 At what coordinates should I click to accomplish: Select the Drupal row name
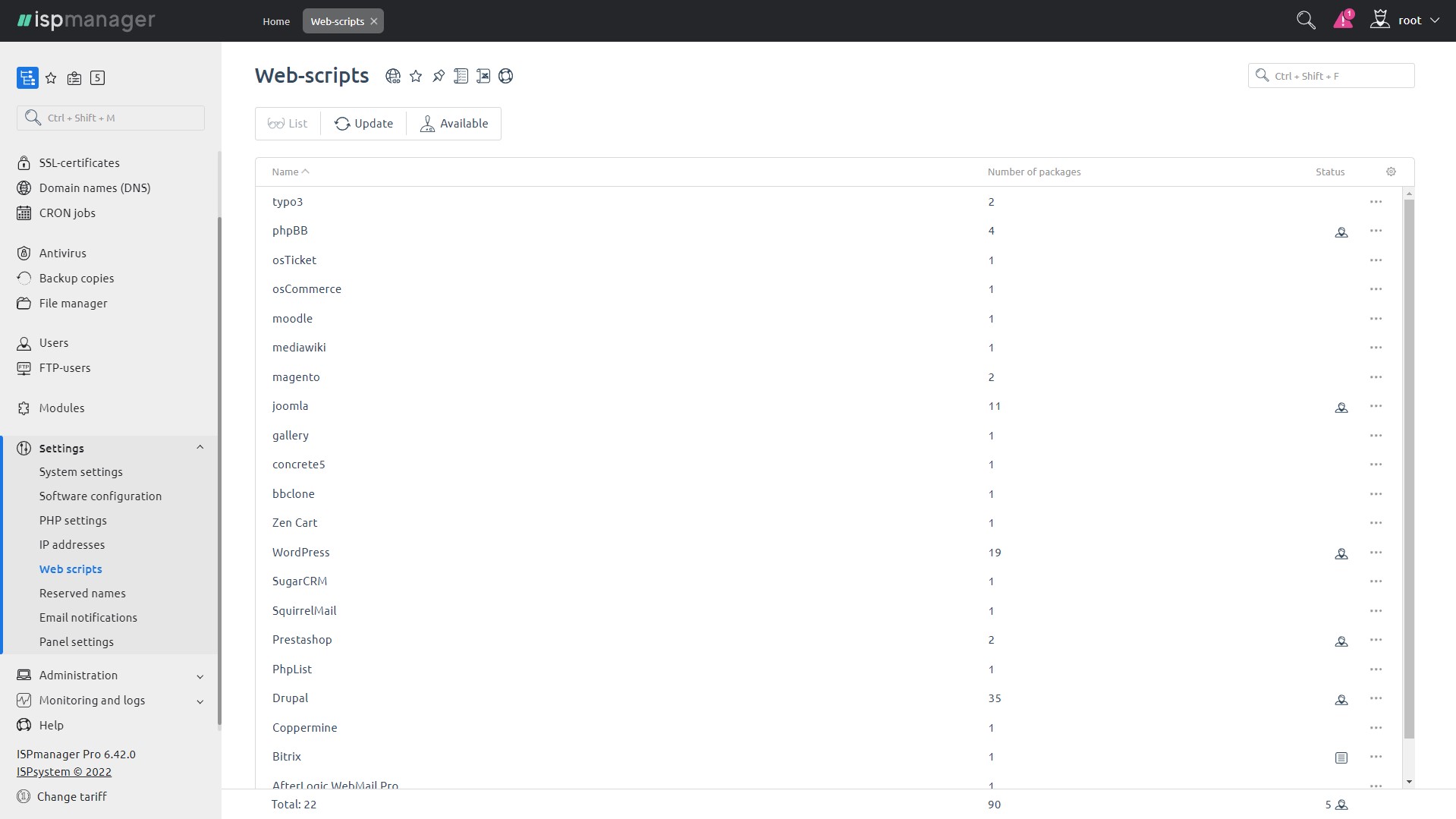pyautogui.click(x=291, y=698)
